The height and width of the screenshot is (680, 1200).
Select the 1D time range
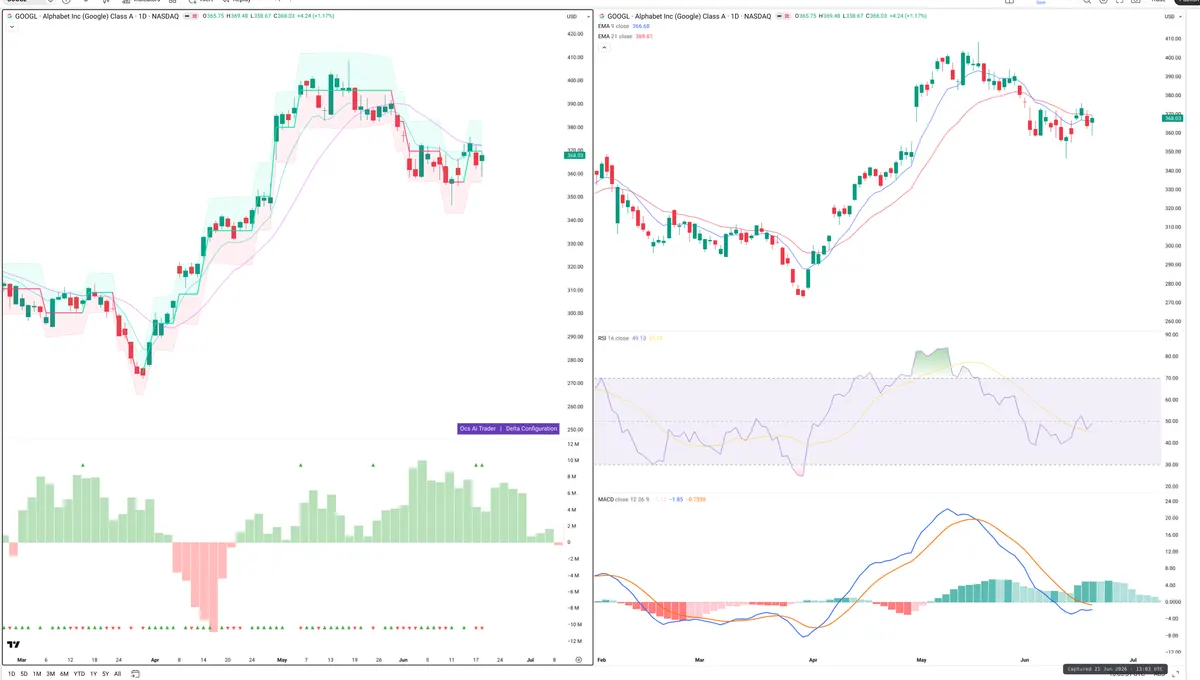click(x=11, y=674)
